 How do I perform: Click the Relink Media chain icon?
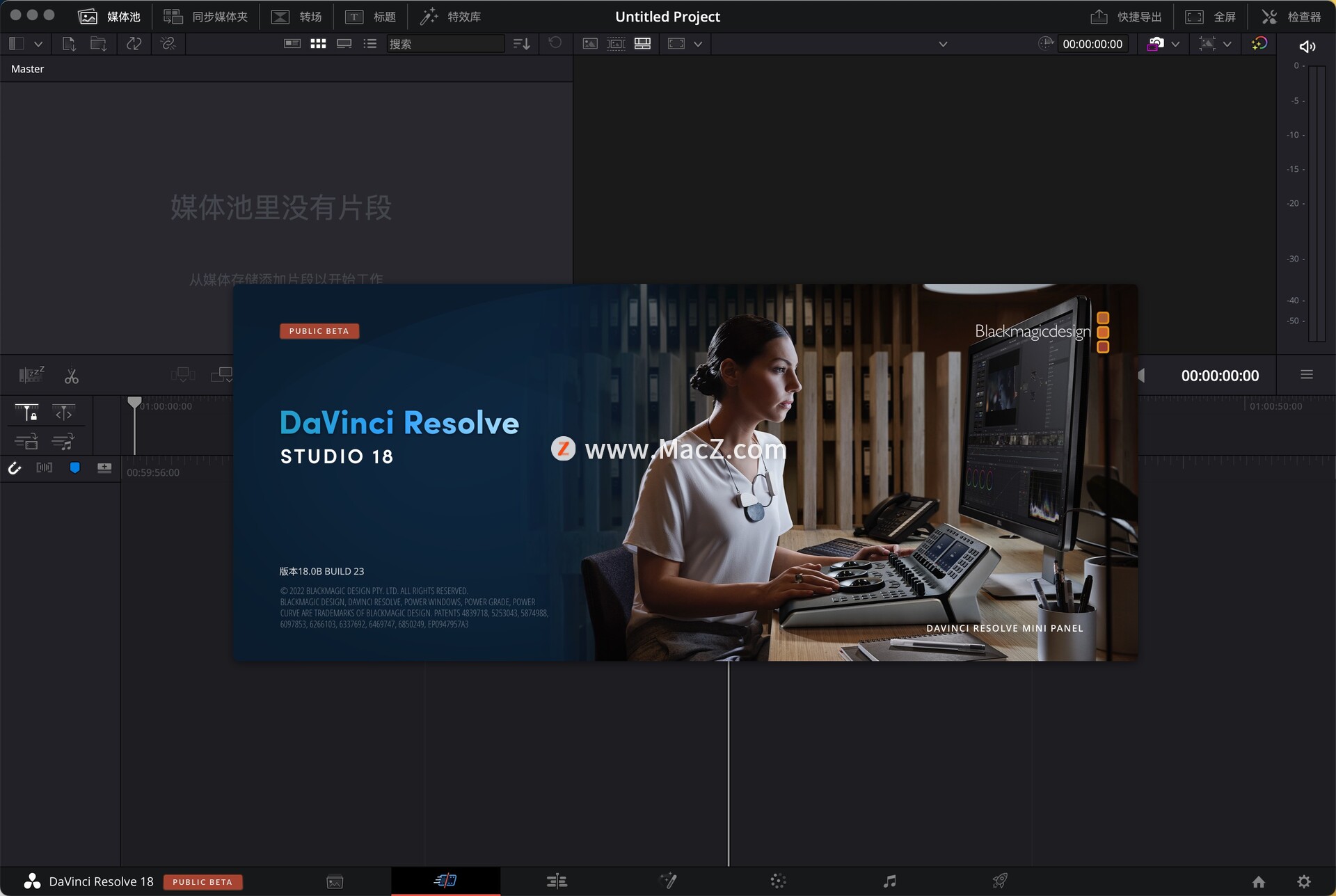click(x=168, y=44)
